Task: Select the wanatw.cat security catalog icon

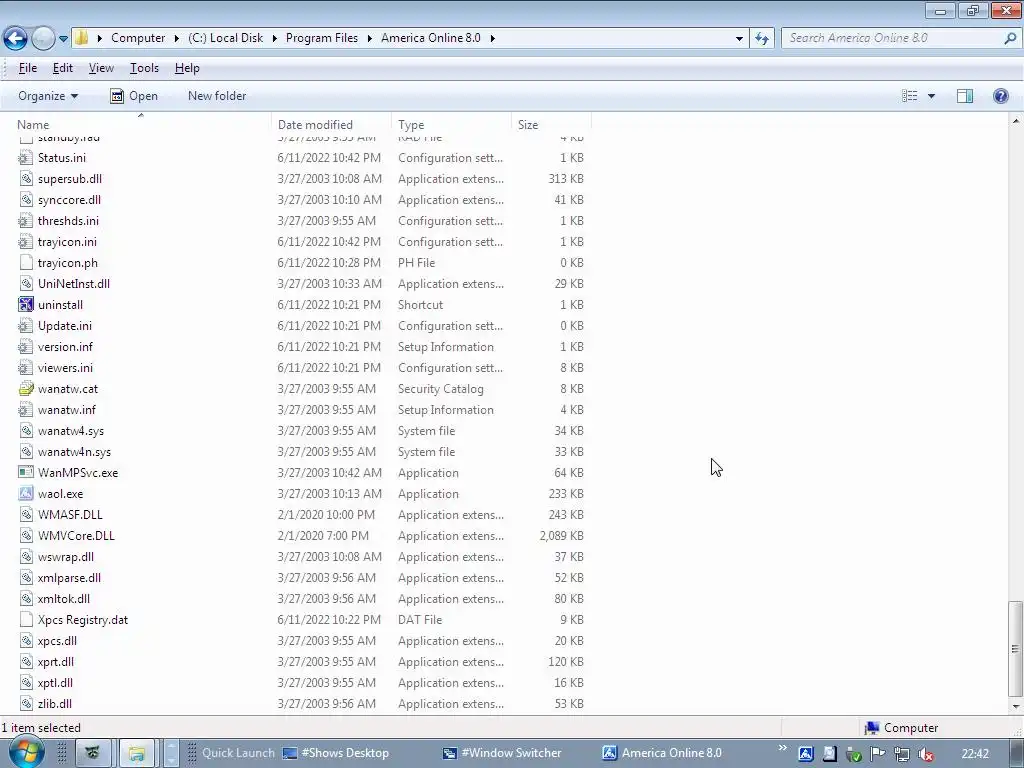Action: [x=25, y=389]
